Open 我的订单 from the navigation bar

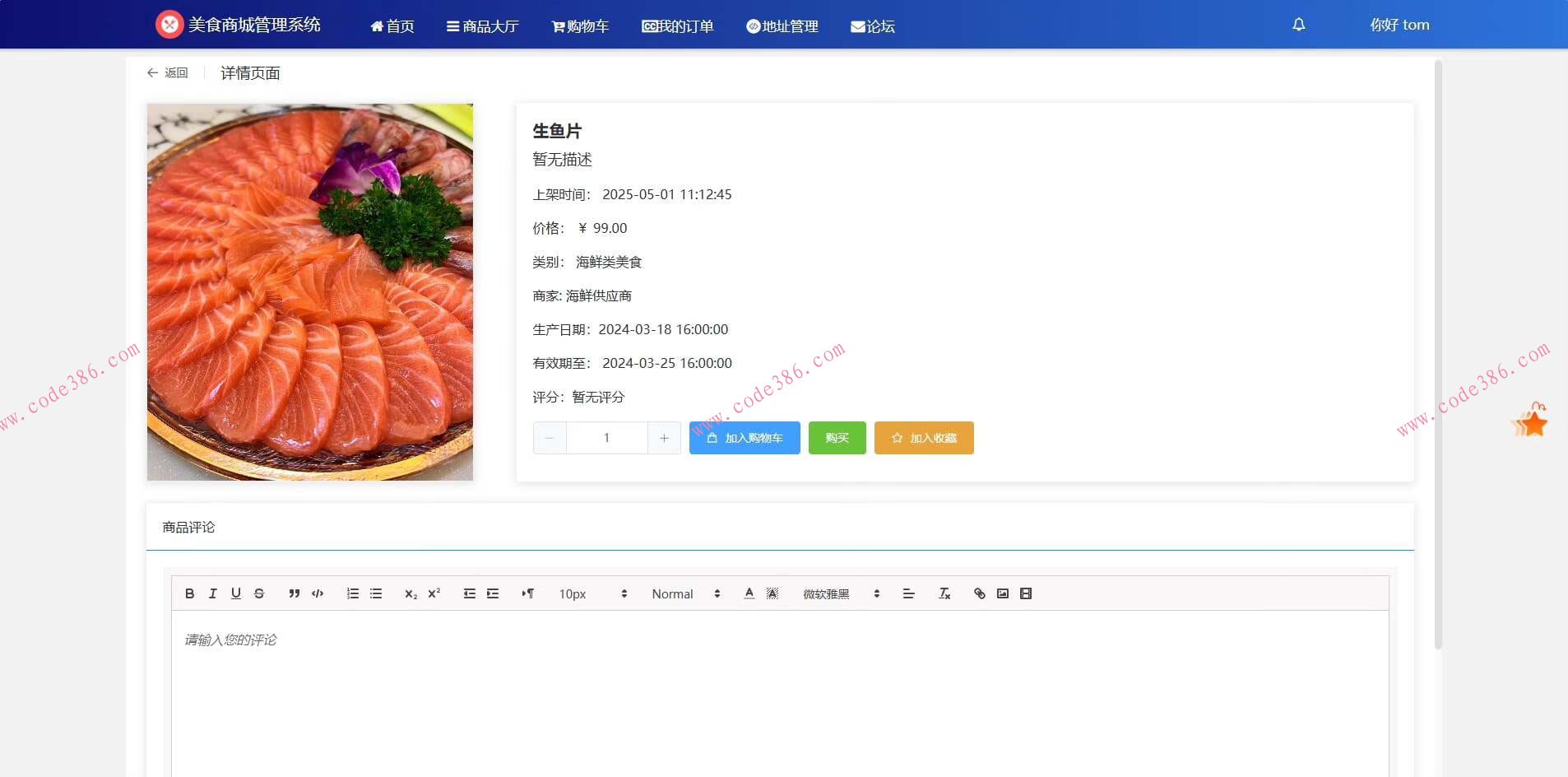(677, 26)
